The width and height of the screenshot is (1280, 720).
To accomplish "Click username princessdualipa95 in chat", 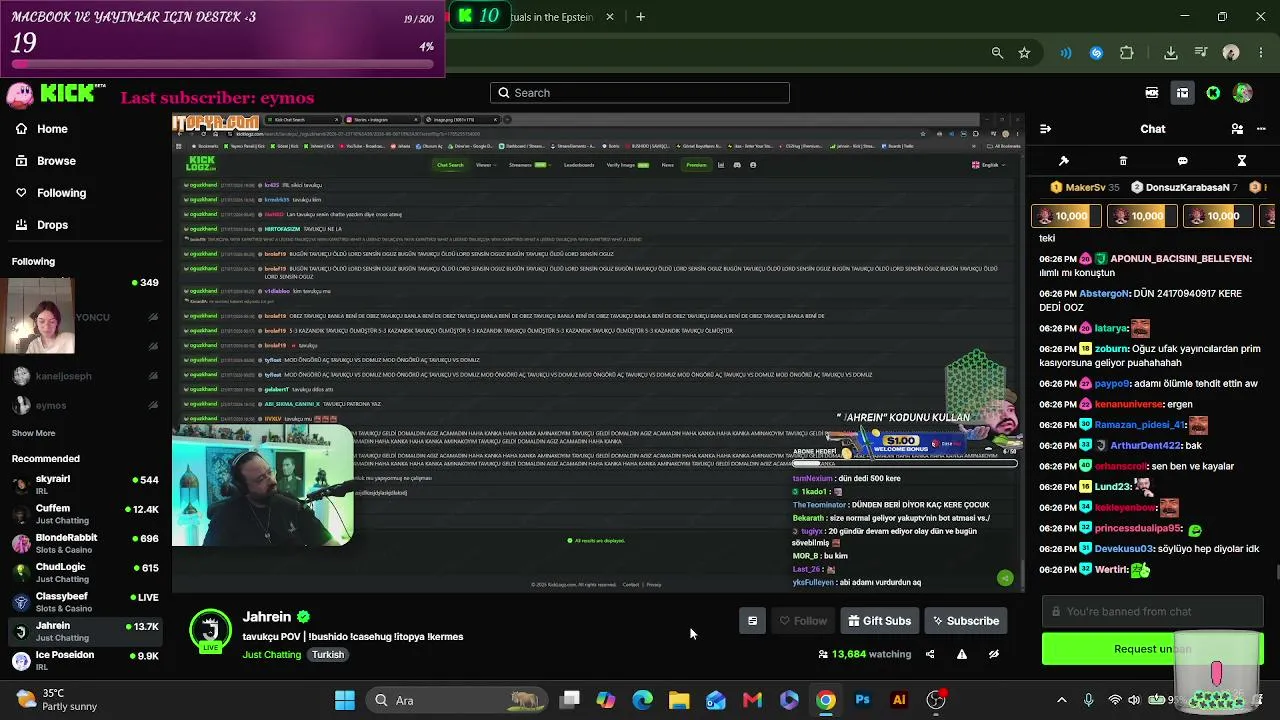I will pyautogui.click(x=1137, y=529).
